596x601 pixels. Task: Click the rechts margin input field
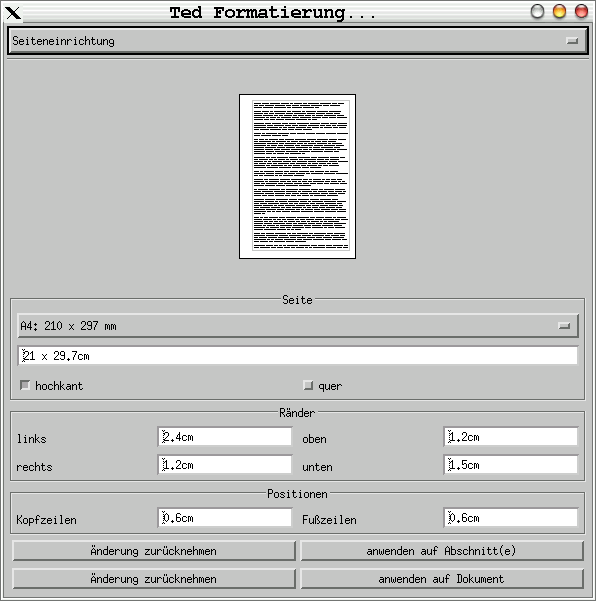point(225,465)
